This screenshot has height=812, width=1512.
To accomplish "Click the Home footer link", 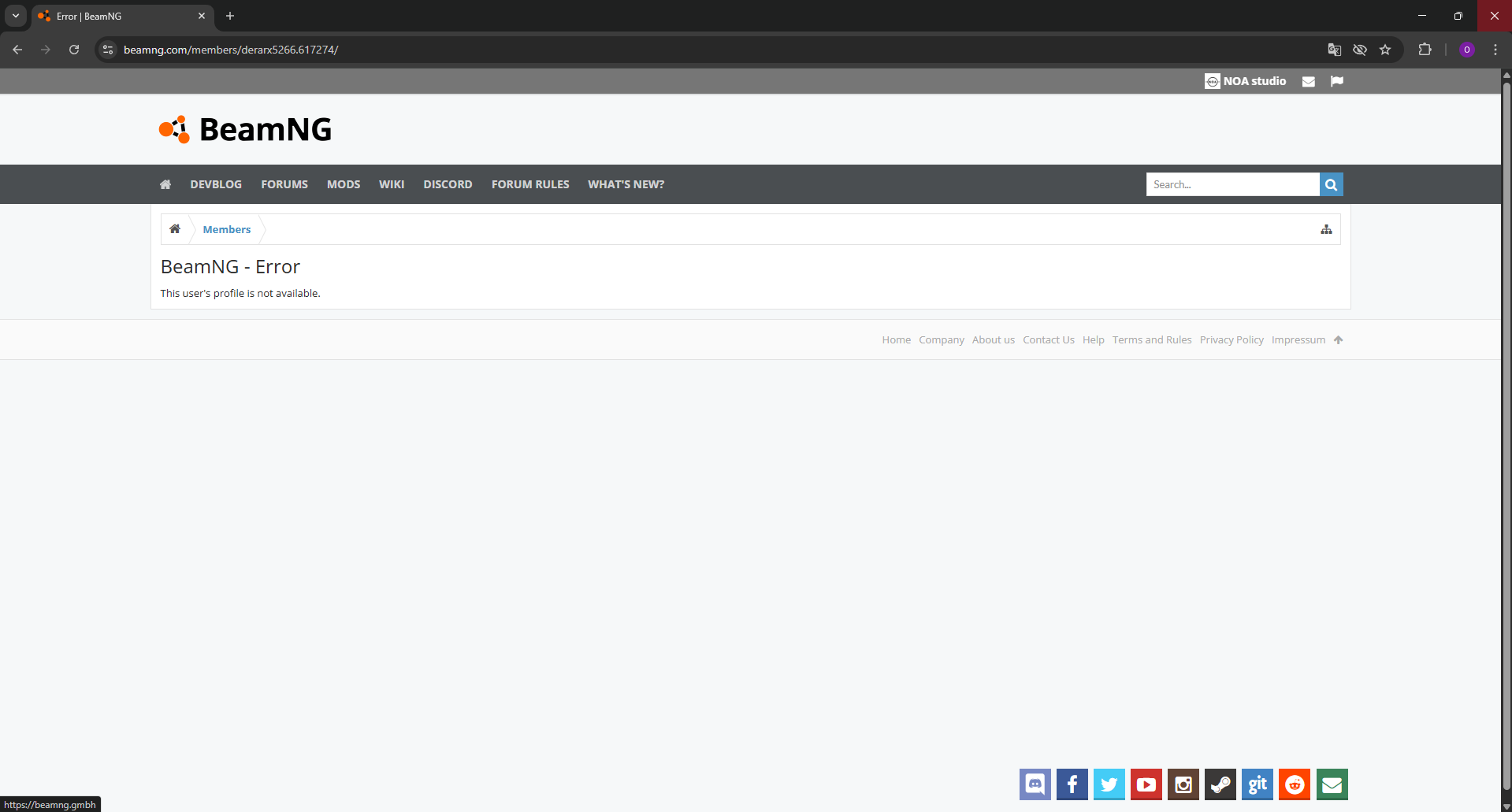I will [896, 340].
